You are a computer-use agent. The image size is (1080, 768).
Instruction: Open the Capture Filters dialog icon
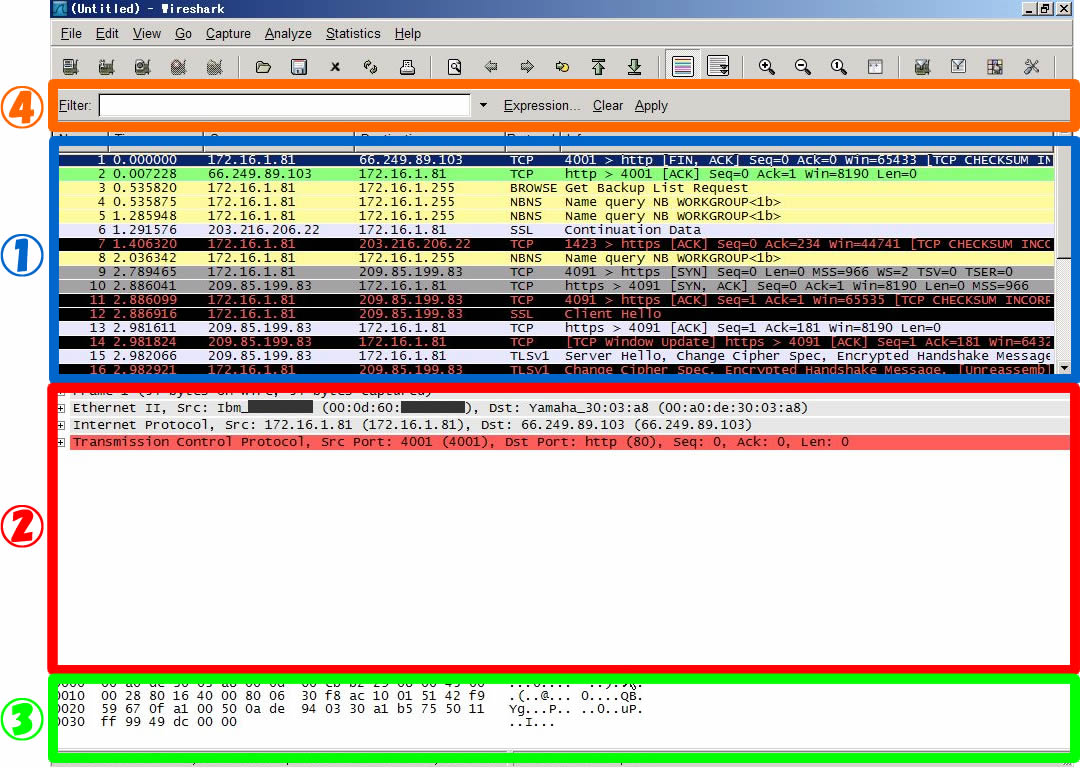pos(922,67)
